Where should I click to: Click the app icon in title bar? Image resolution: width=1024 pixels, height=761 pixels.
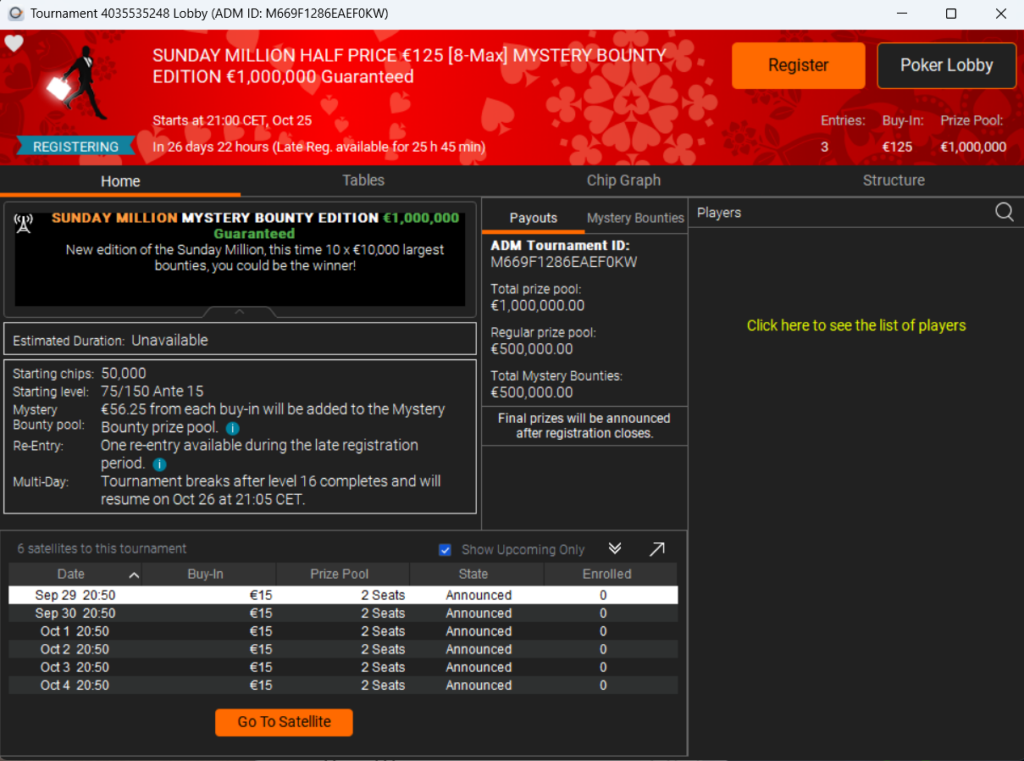point(16,13)
